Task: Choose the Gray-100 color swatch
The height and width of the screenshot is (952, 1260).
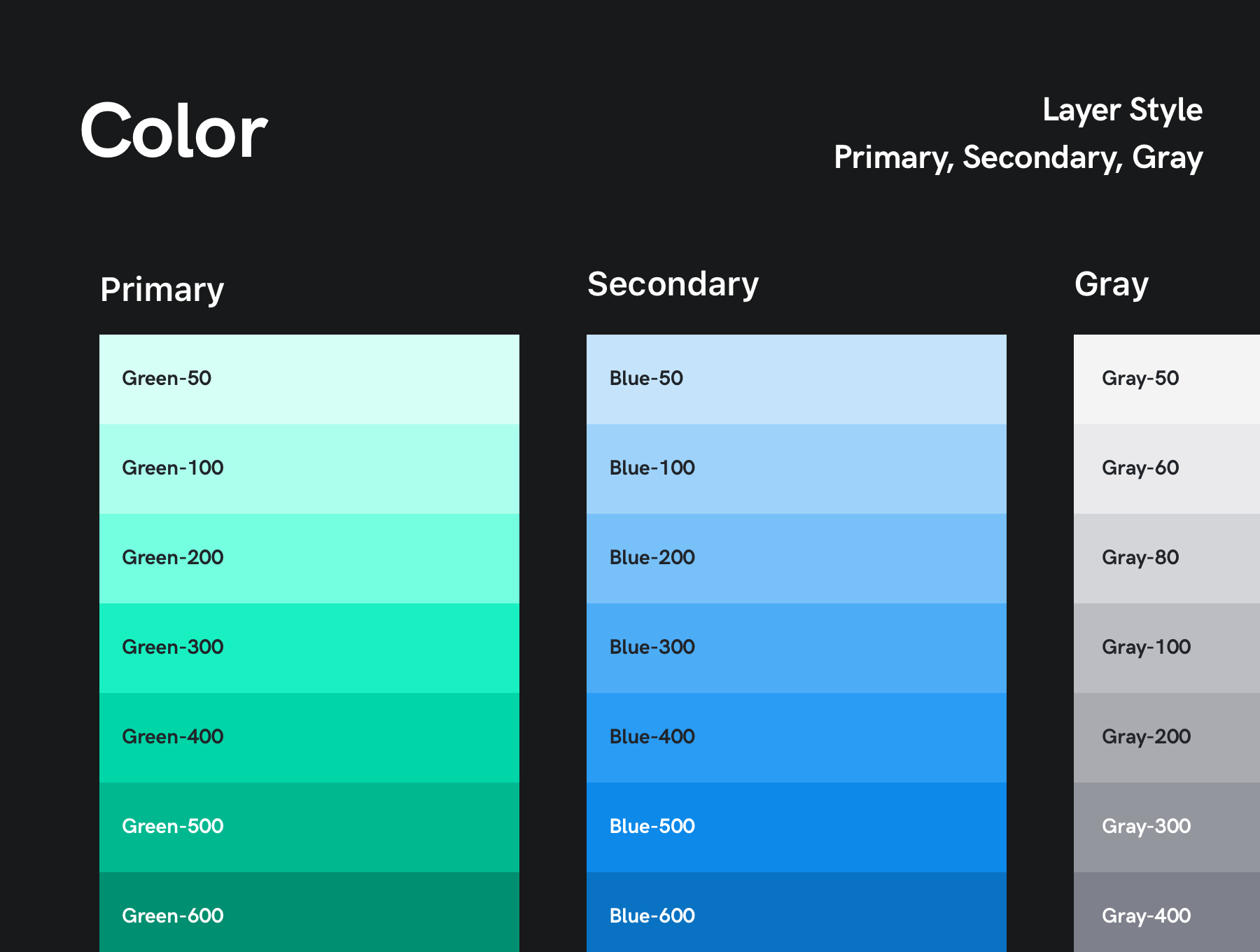Action: (1166, 648)
